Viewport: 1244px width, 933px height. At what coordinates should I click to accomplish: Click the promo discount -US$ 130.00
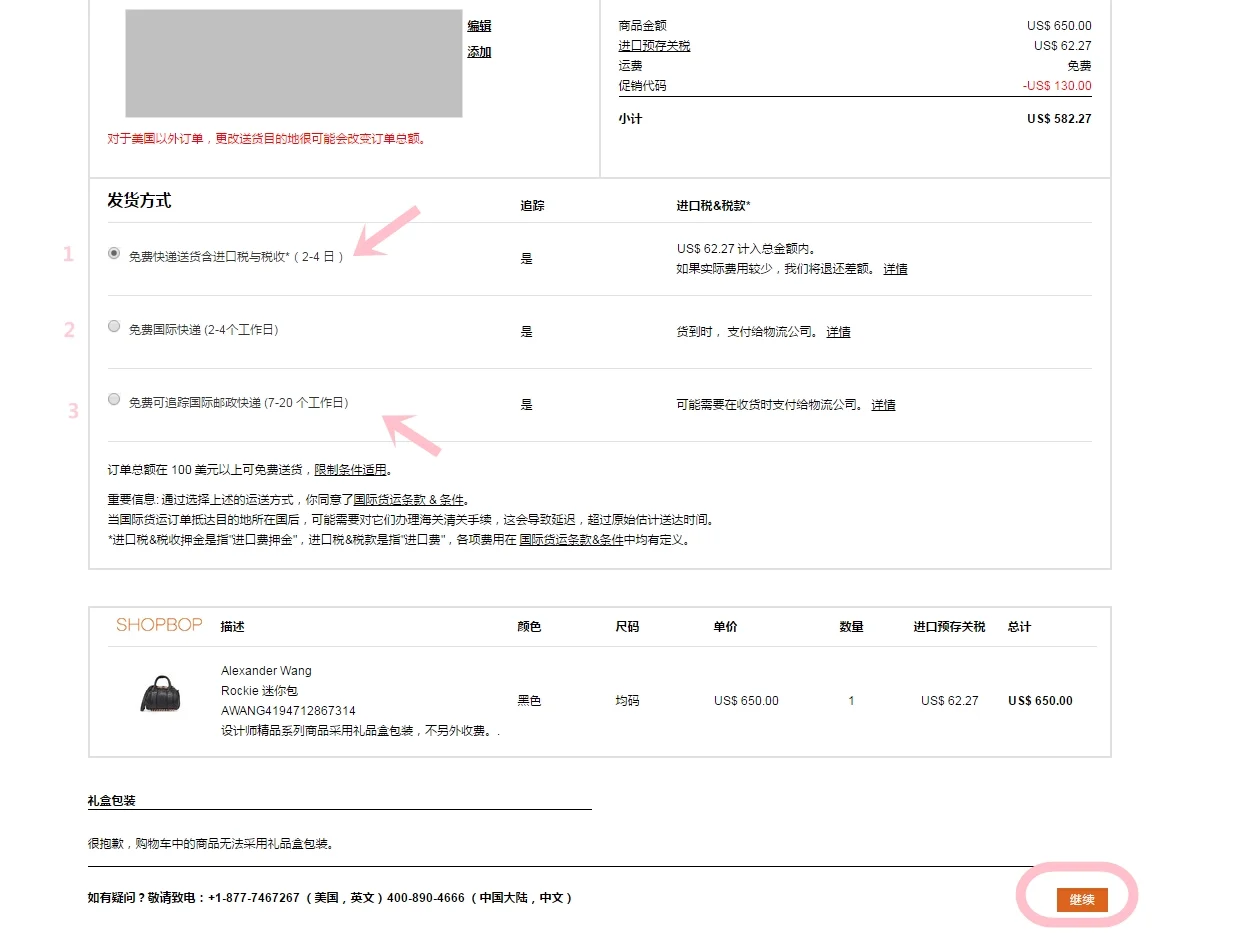click(x=1057, y=86)
